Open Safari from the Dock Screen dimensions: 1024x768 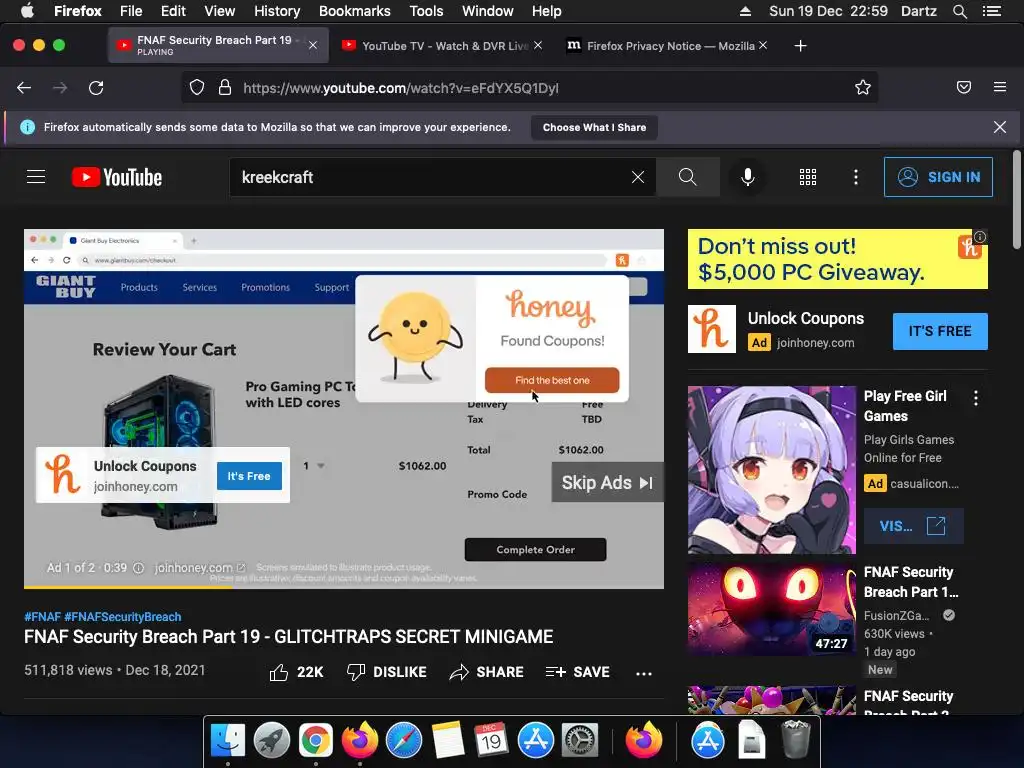click(404, 740)
